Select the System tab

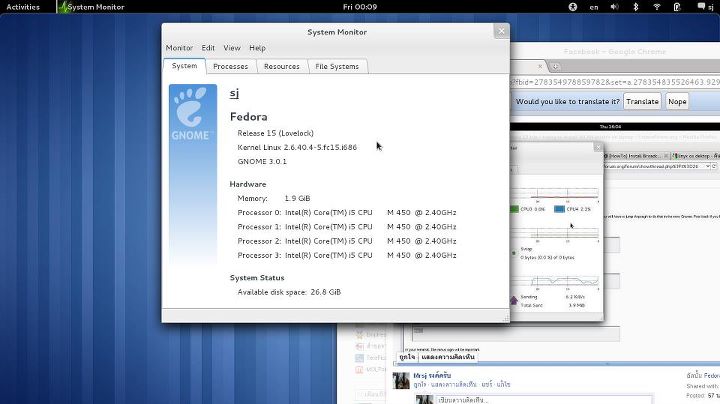click(x=184, y=66)
